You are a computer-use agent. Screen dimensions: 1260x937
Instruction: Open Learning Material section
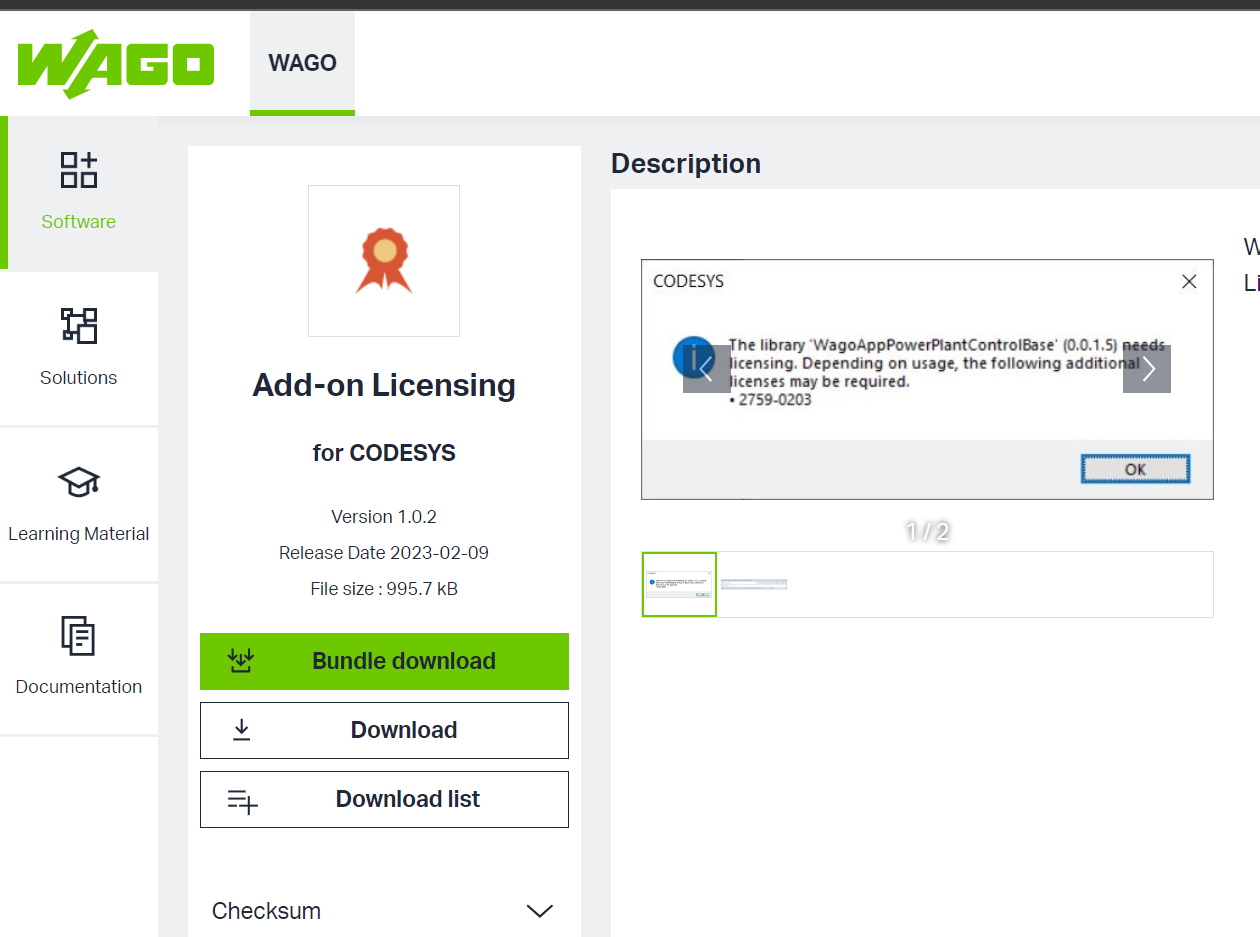pos(79,505)
